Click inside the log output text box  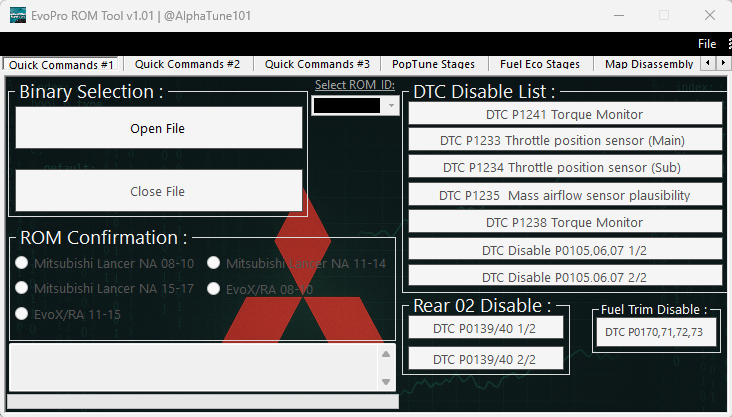[x=193, y=368]
